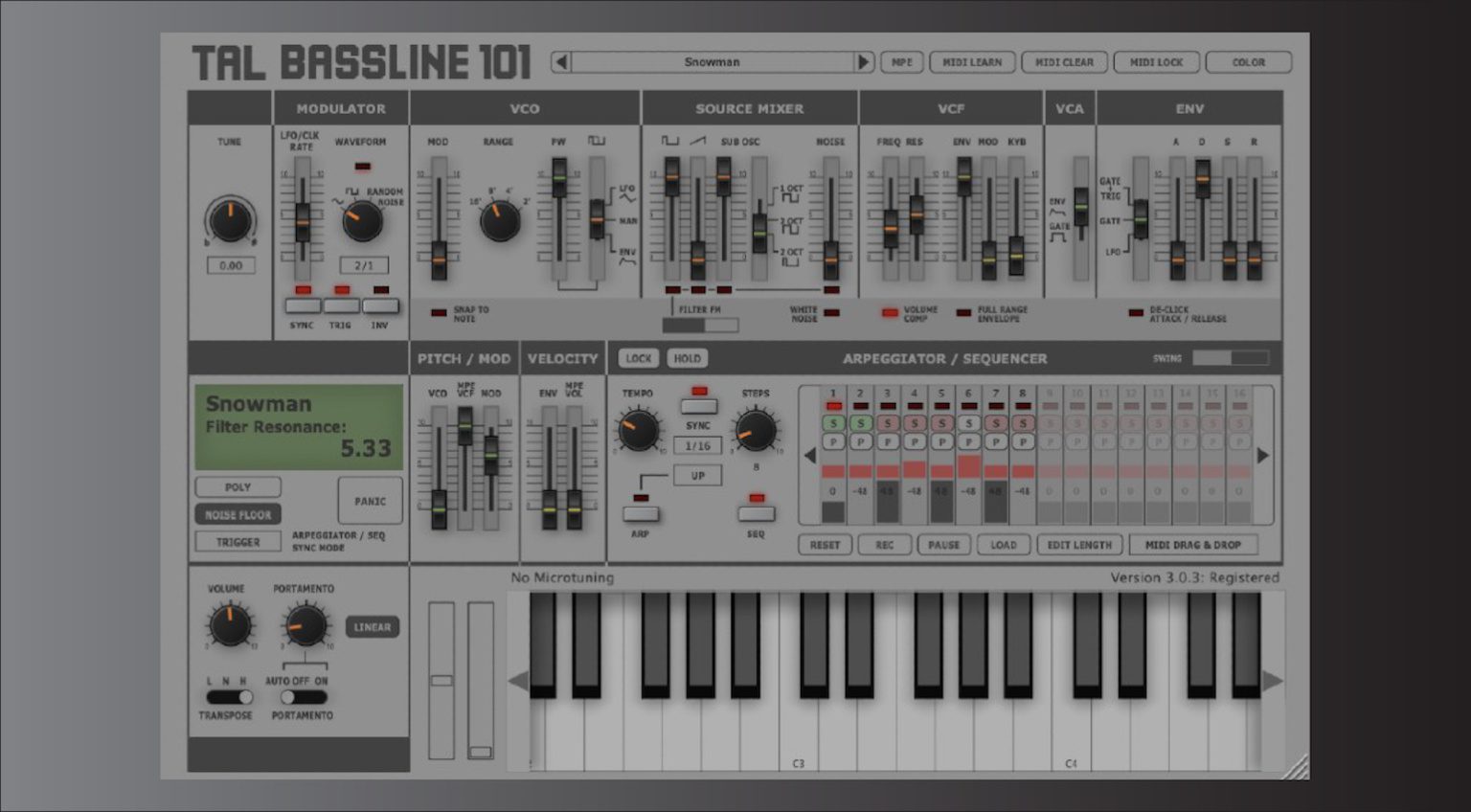Click the left keyboard scroll arrow

[x=515, y=680]
